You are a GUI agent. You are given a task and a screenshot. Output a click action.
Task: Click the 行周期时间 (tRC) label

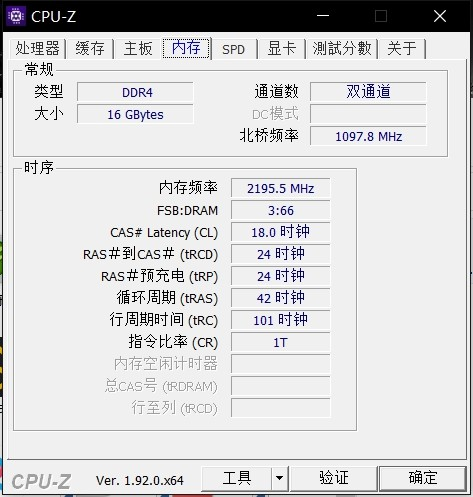164,320
